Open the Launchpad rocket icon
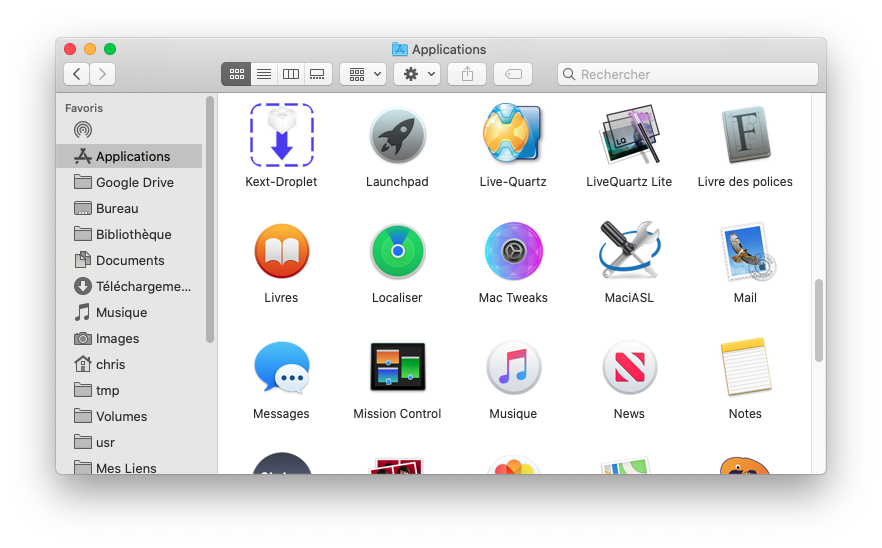This screenshot has height=548, width=882. pyautogui.click(x=397, y=135)
